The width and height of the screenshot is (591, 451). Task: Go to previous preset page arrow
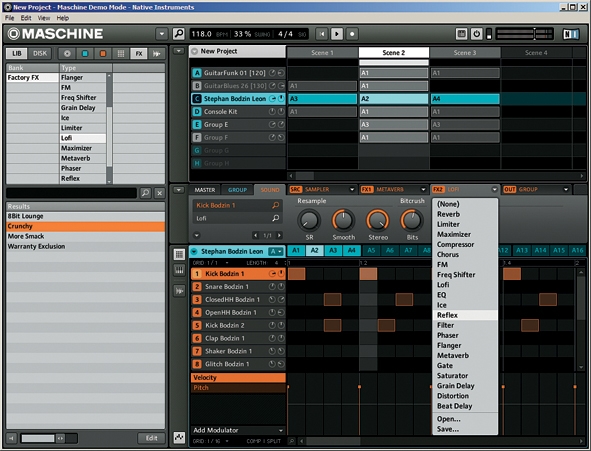coord(256,235)
